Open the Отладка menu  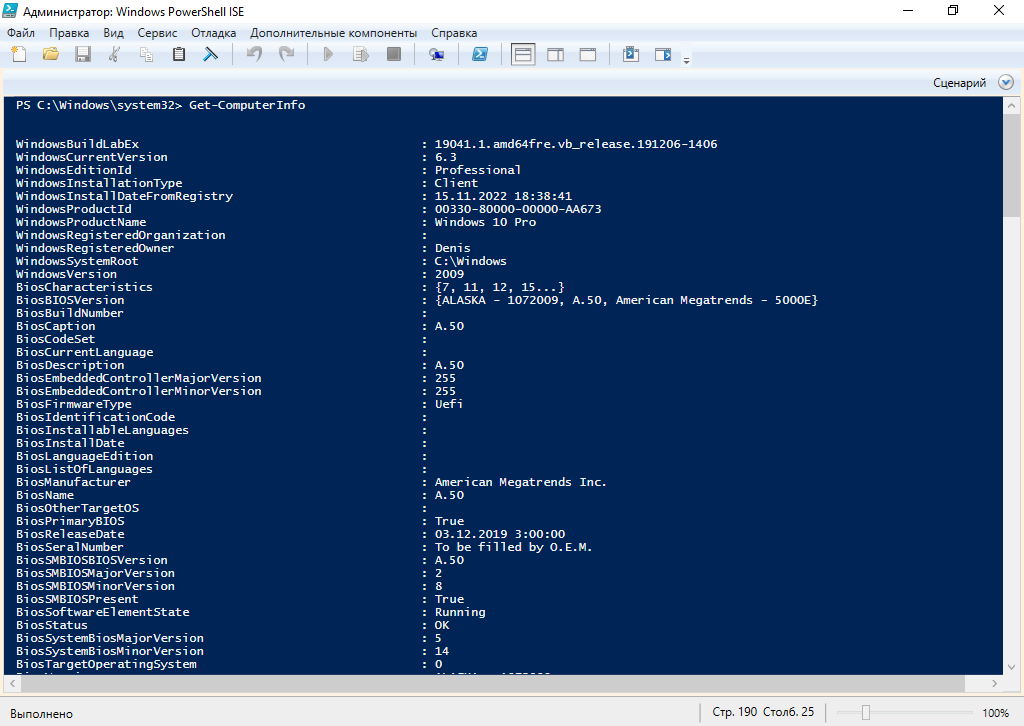213,32
